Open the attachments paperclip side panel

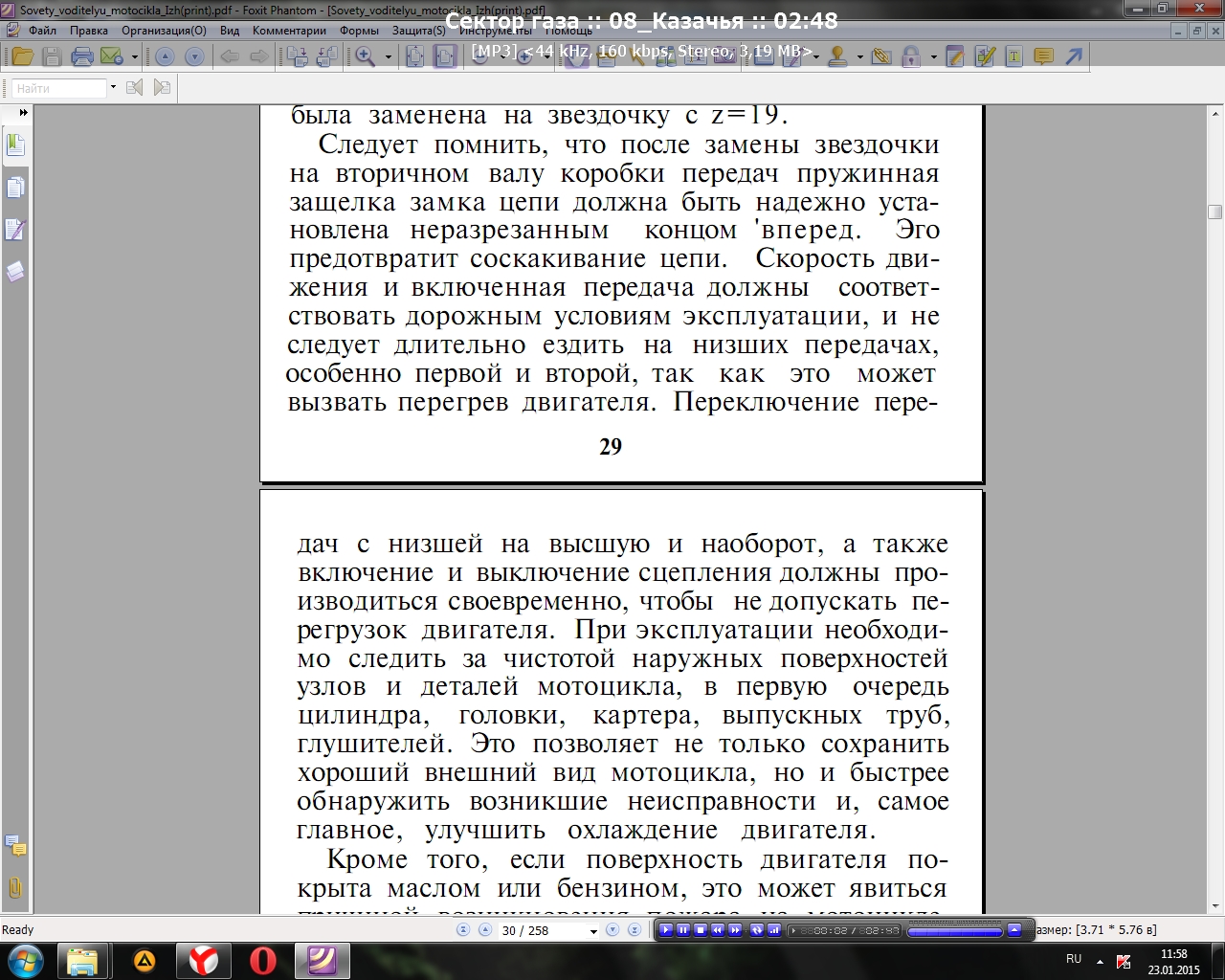(15, 887)
